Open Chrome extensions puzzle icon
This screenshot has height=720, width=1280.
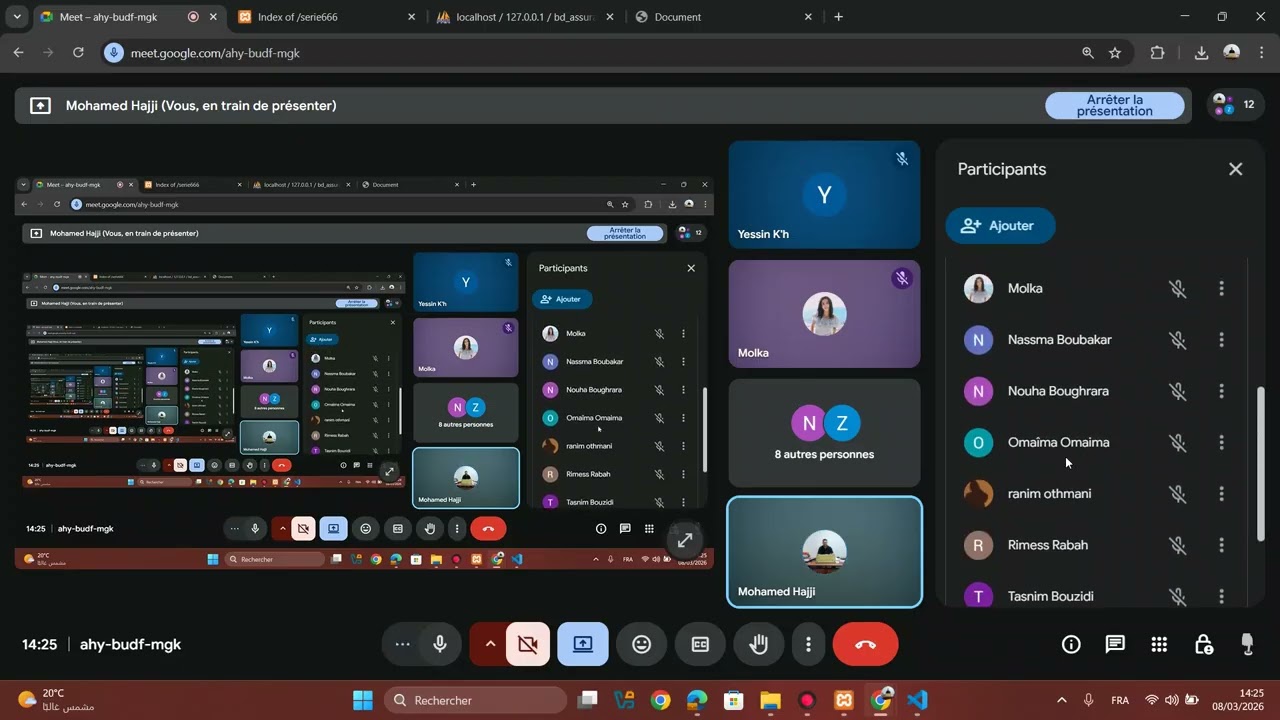tap(1157, 53)
